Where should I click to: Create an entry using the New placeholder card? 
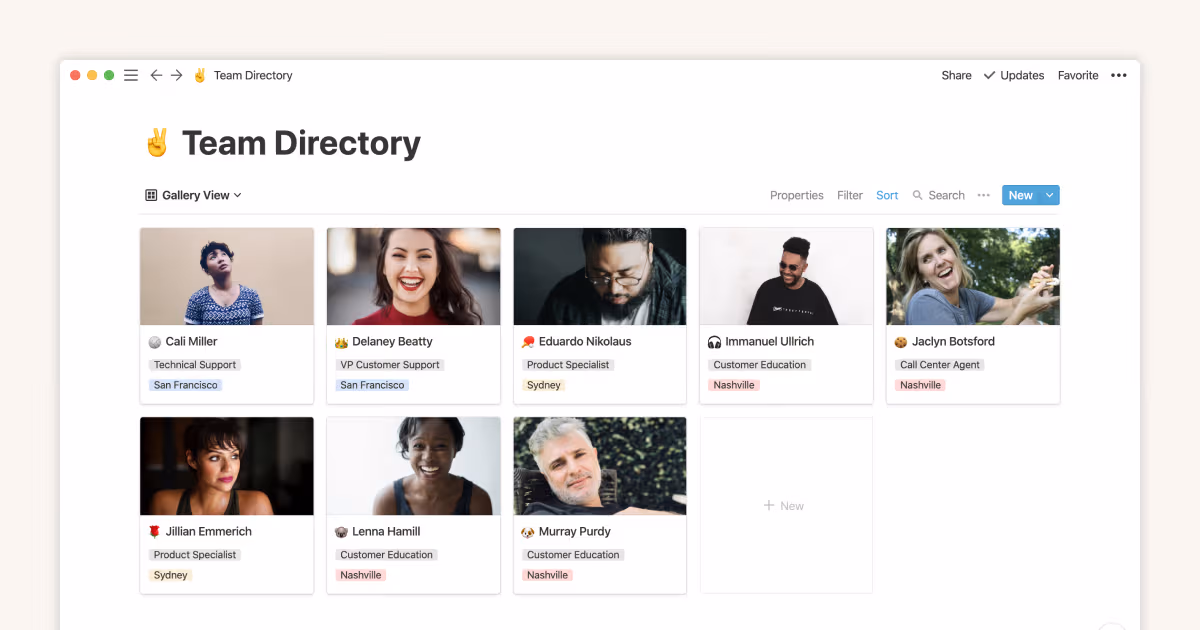pos(786,505)
